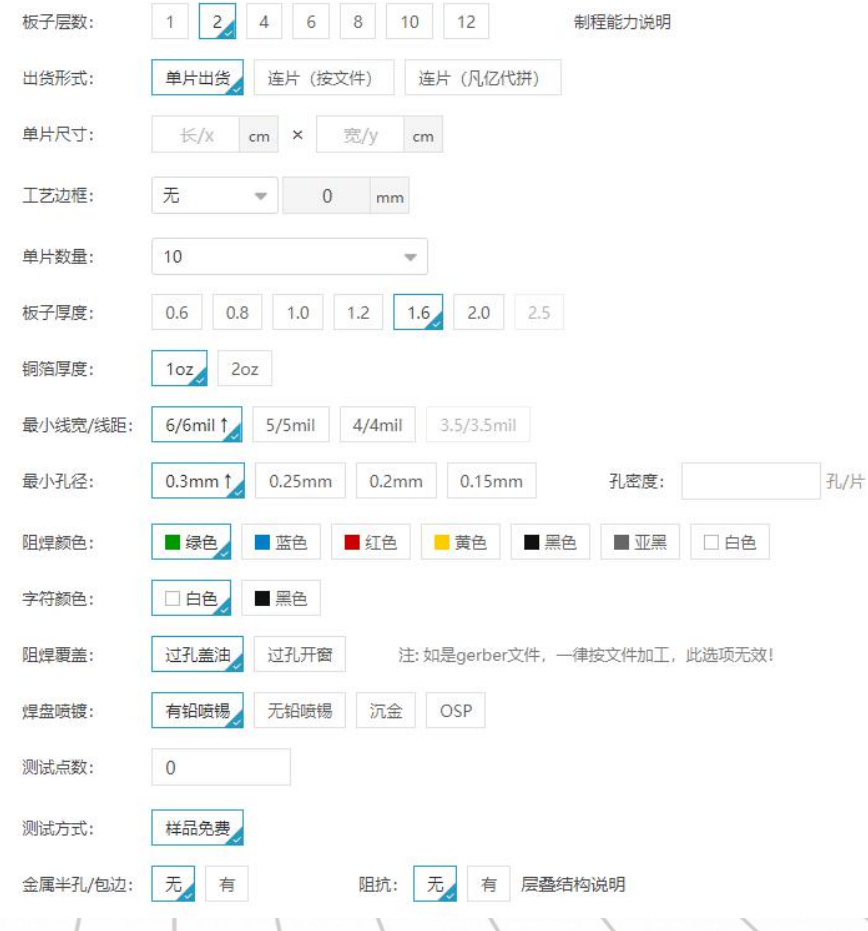Set 金属半孔/包边 to 无
The width and height of the screenshot is (868, 931).
click(x=173, y=884)
